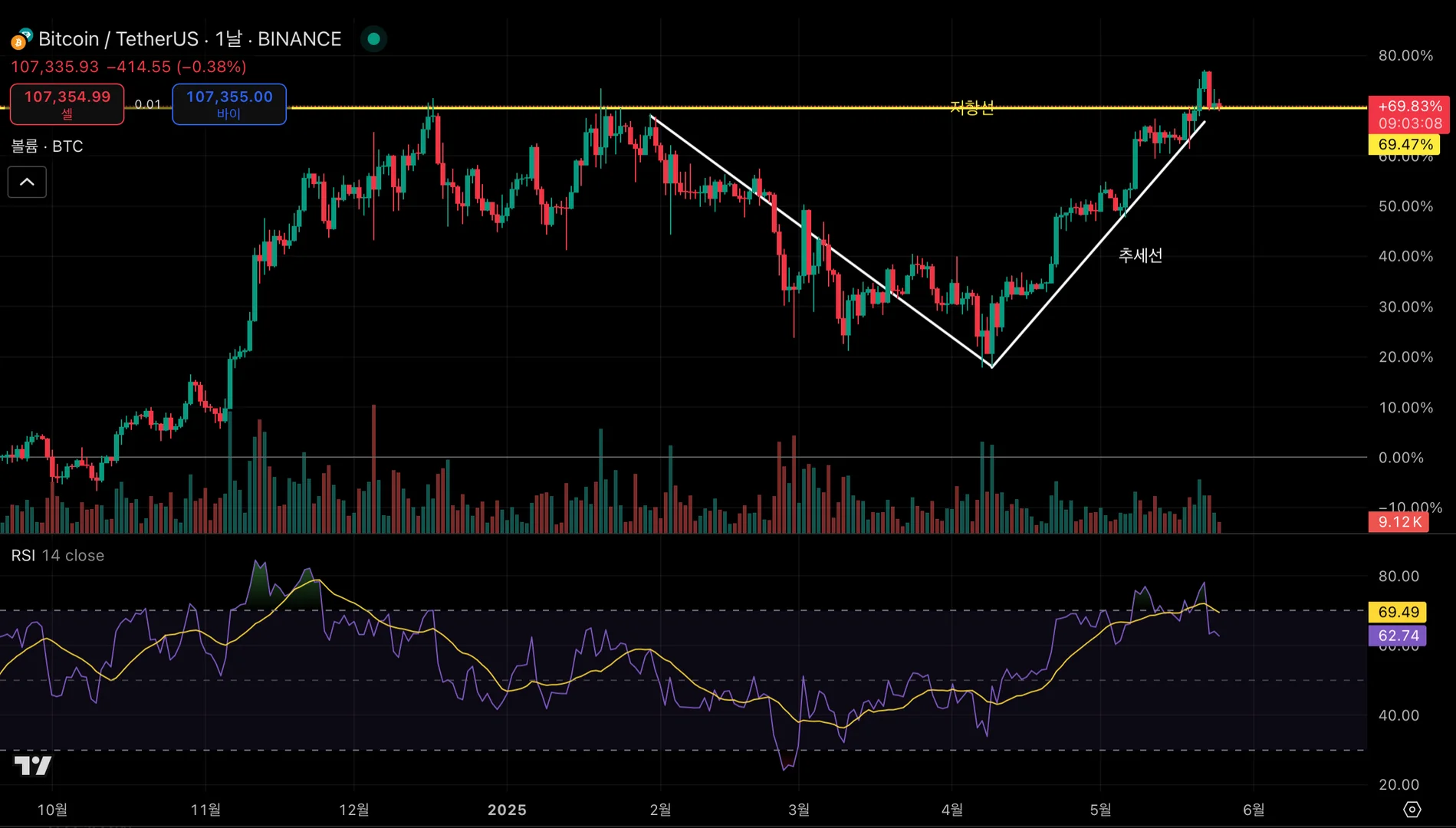This screenshot has height=828, width=1456.
Task: Open chart settings gear icon
Action: click(1412, 810)
